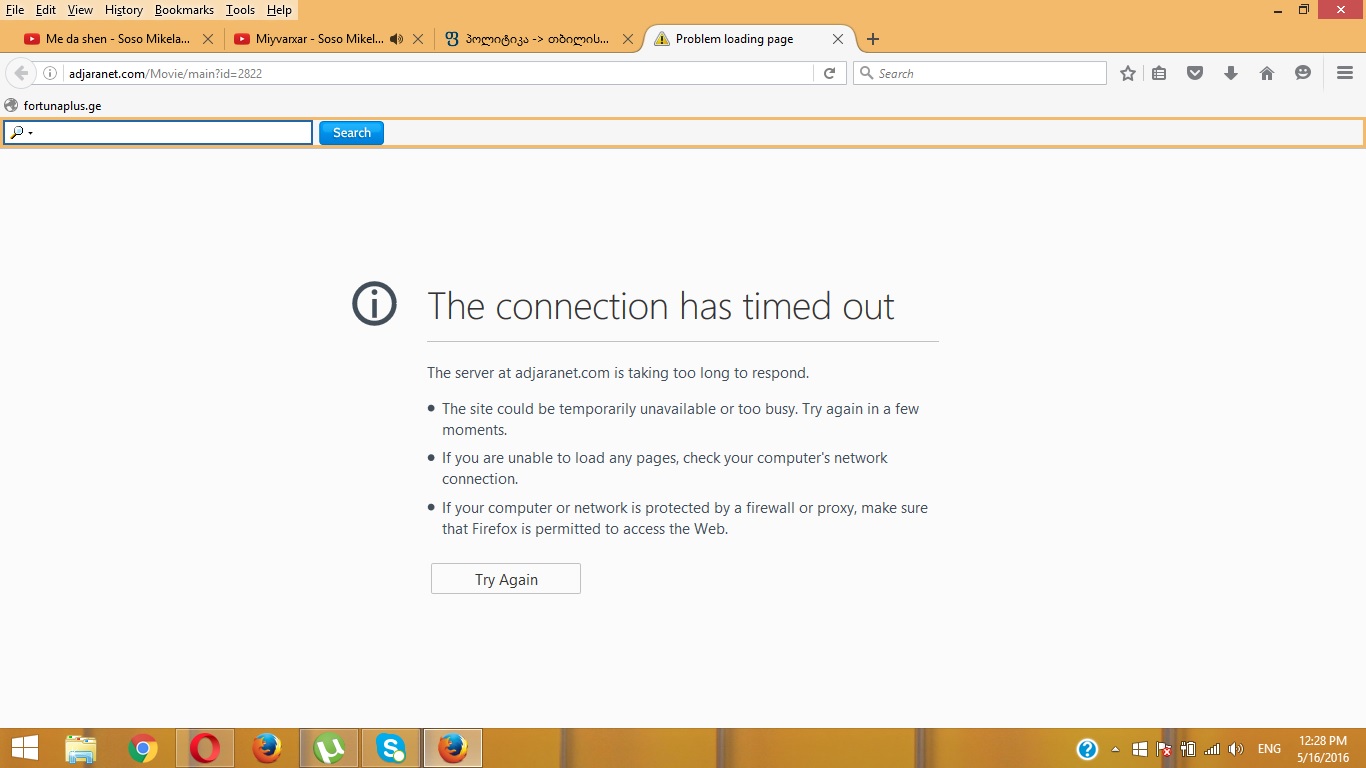Open the fortunaplus.ge bookmark

53,105
